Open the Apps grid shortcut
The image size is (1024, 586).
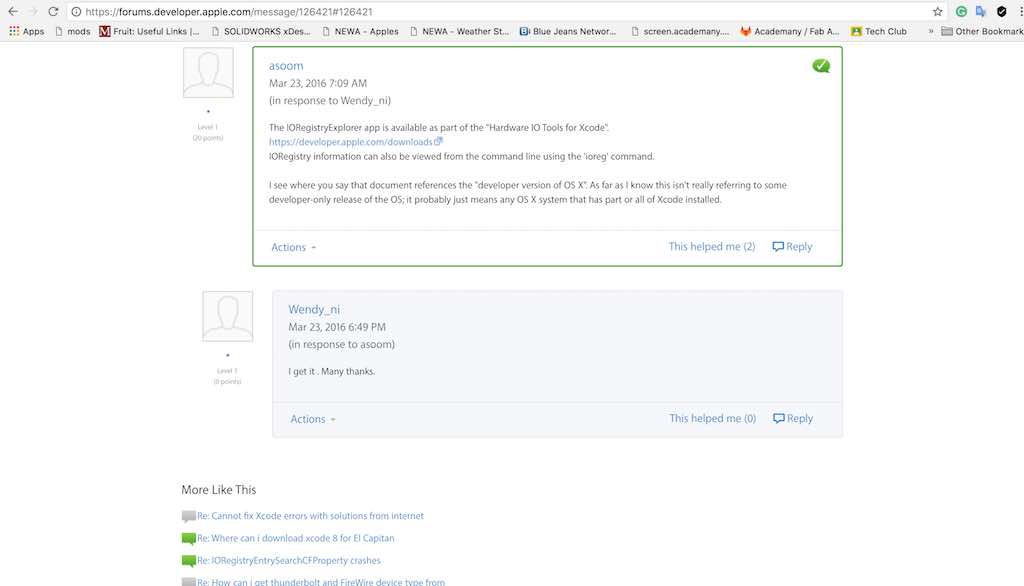coord(27,31)
